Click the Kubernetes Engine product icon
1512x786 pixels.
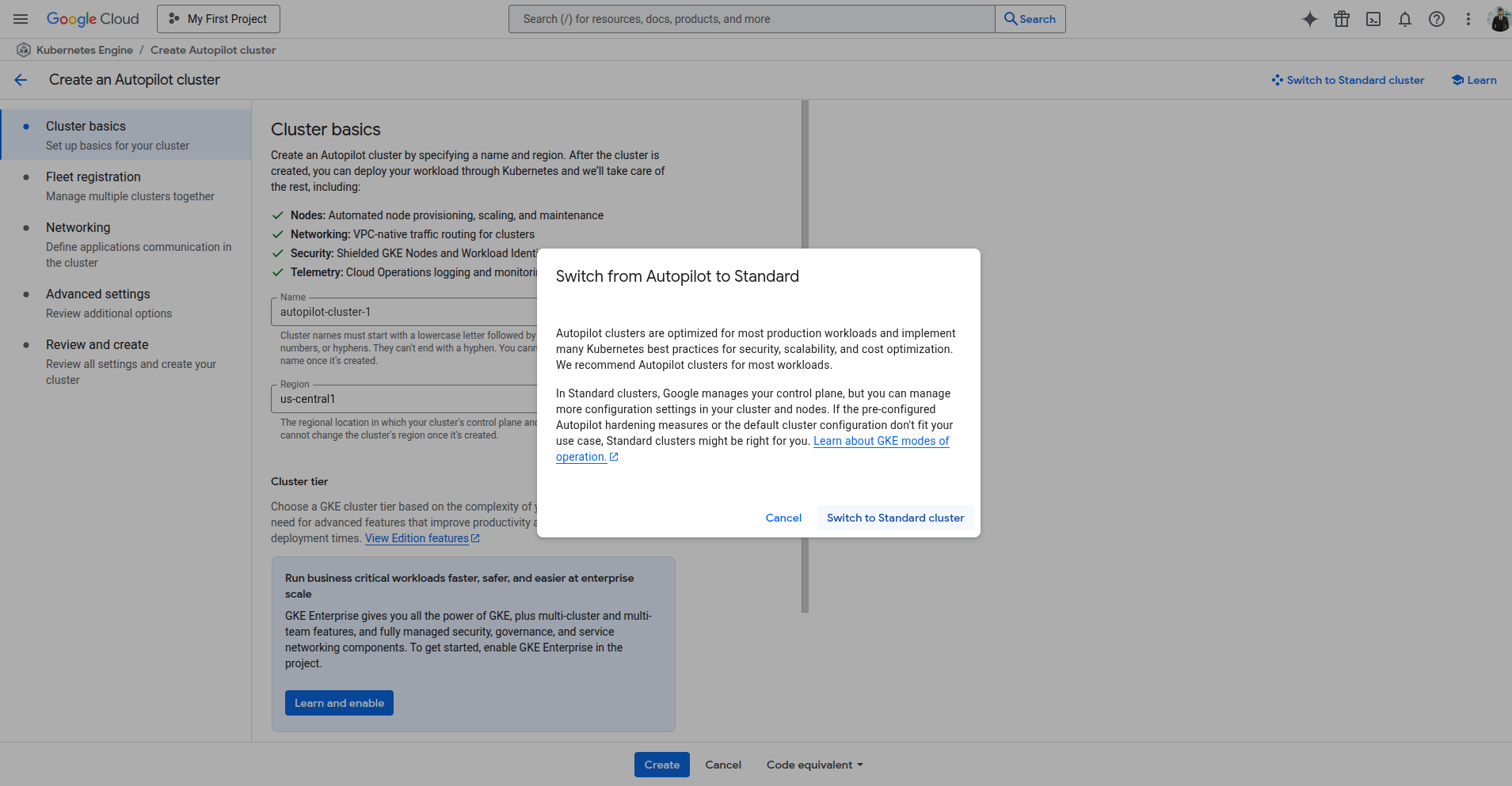(x=24, y=50)
